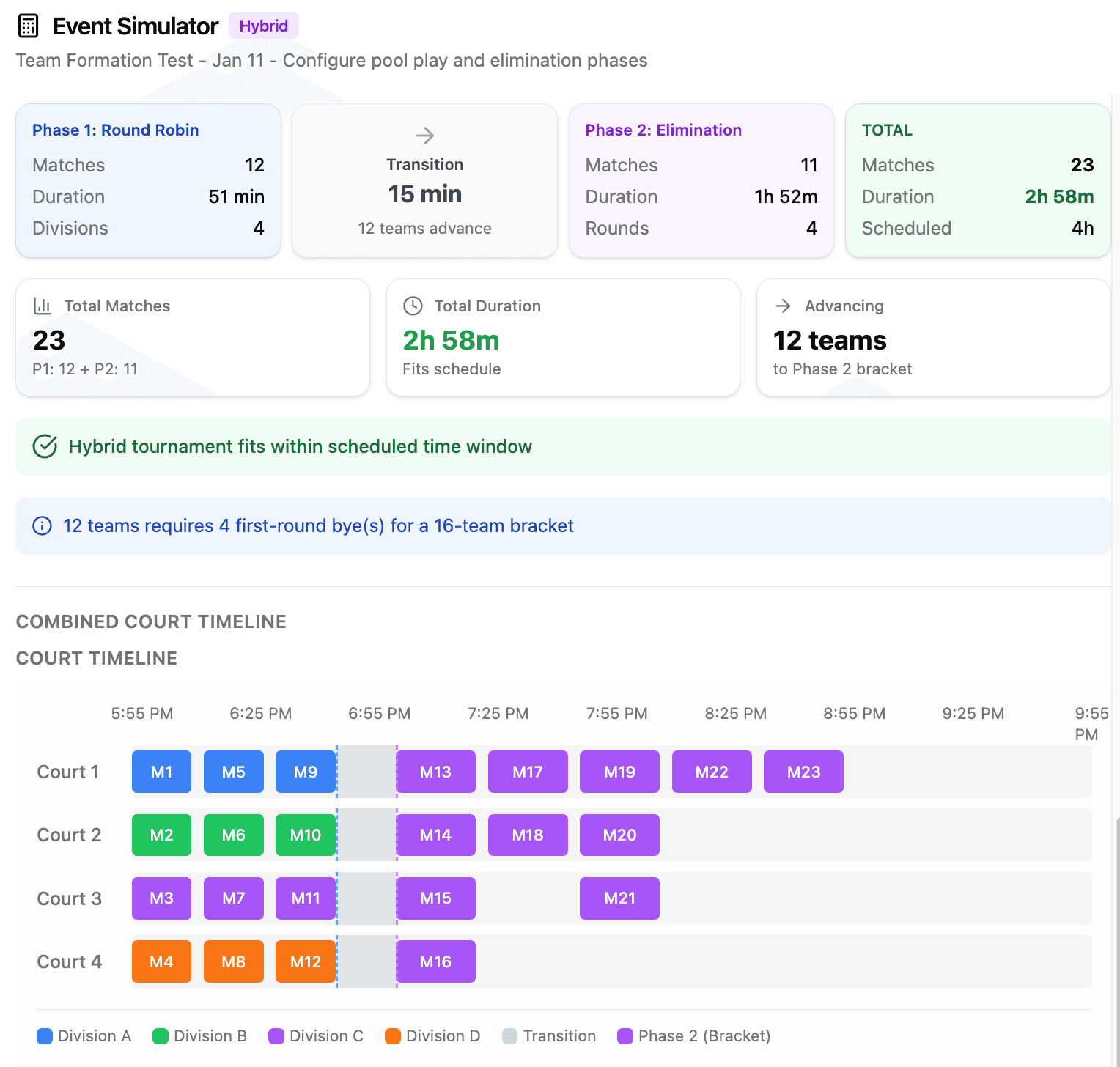Click the Event Simulator calculator icon
1120x1067 pixels.
click(28, 26)
